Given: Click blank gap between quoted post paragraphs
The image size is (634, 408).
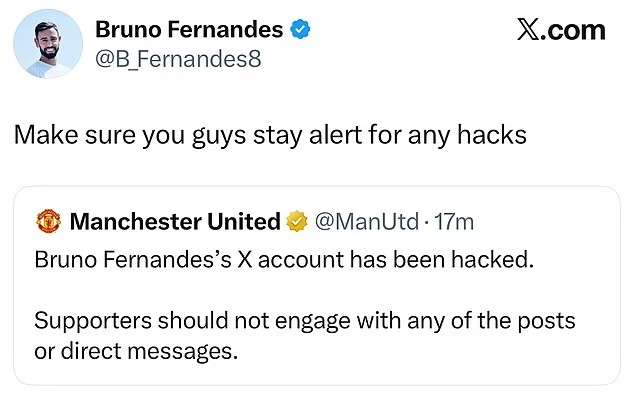Looking at the screenshot, I should (300, 291).
